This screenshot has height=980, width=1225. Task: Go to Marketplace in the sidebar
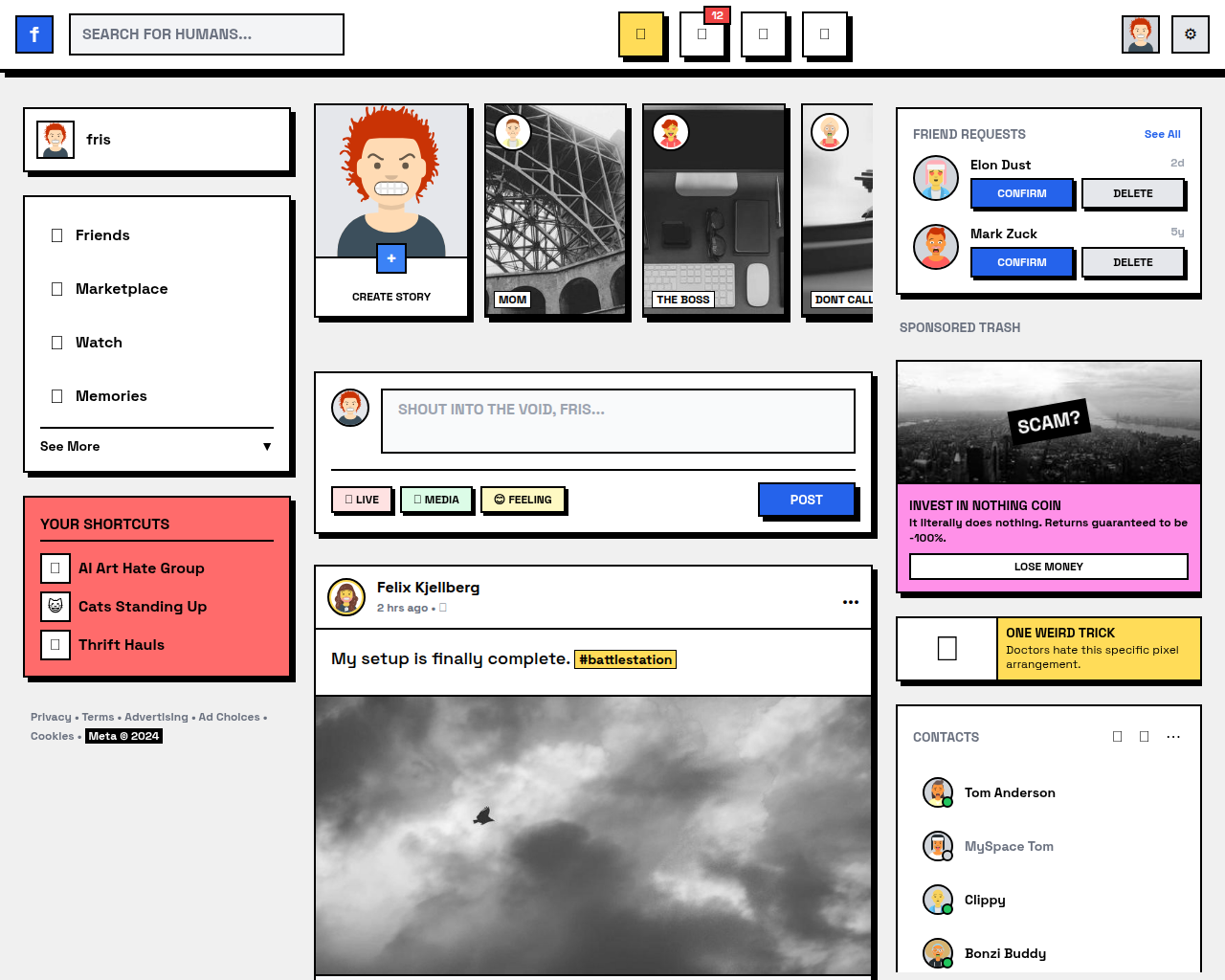pos(122,289)
